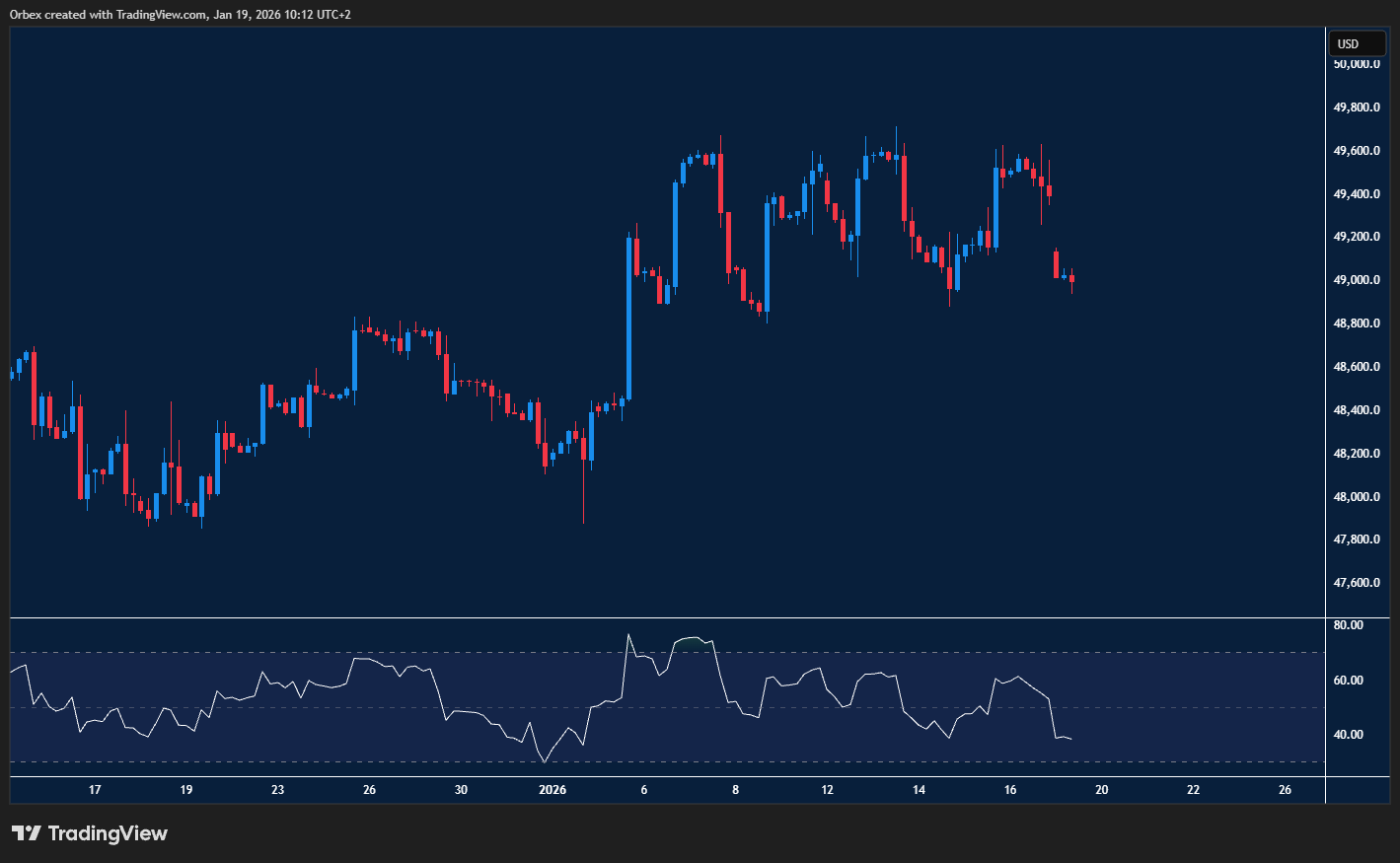Click the 16 date label on the time axis

click(x=1009, y=790)
